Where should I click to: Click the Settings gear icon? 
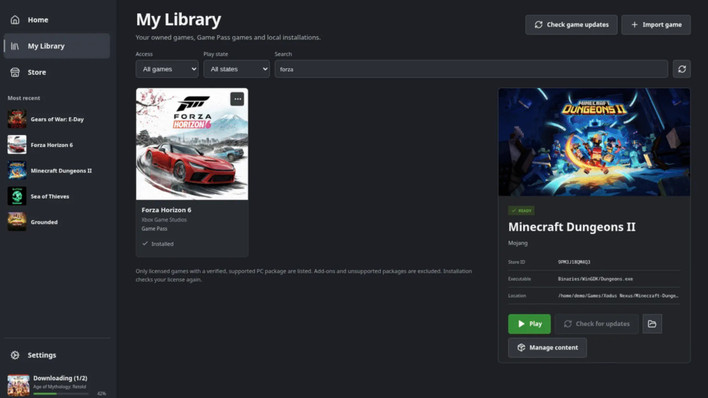click(x=15, y=355)
